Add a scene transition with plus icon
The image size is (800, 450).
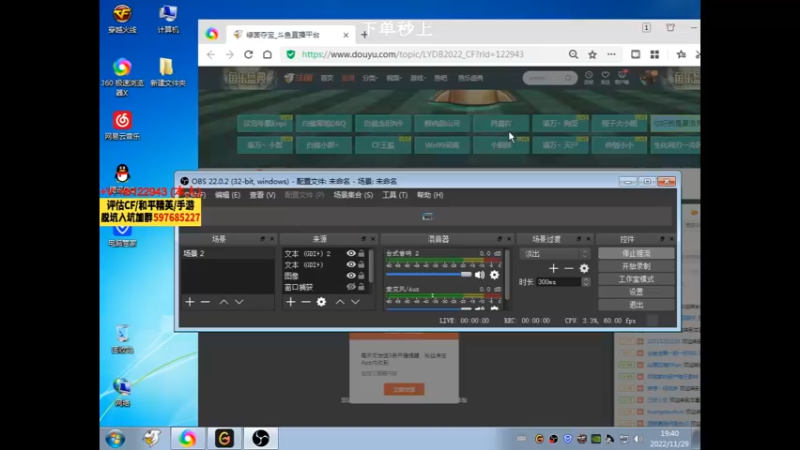click(x=554, y=268)
